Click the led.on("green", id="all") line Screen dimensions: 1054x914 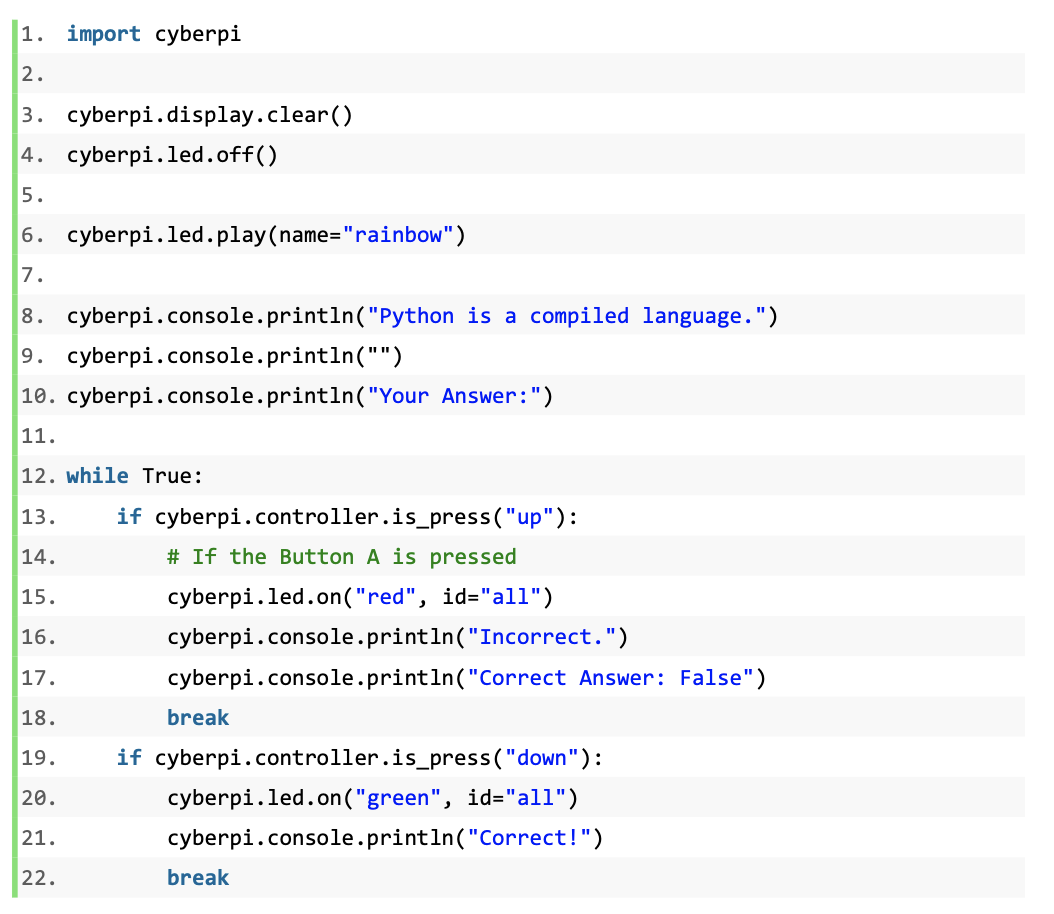click(x=372, y=798)
